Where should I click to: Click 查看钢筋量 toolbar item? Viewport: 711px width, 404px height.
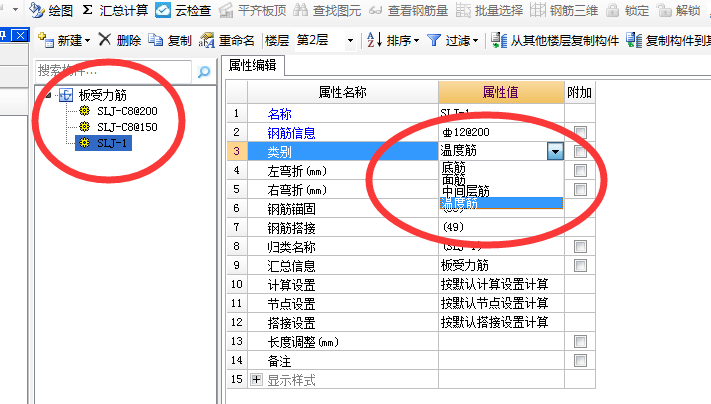click(408, 10)
